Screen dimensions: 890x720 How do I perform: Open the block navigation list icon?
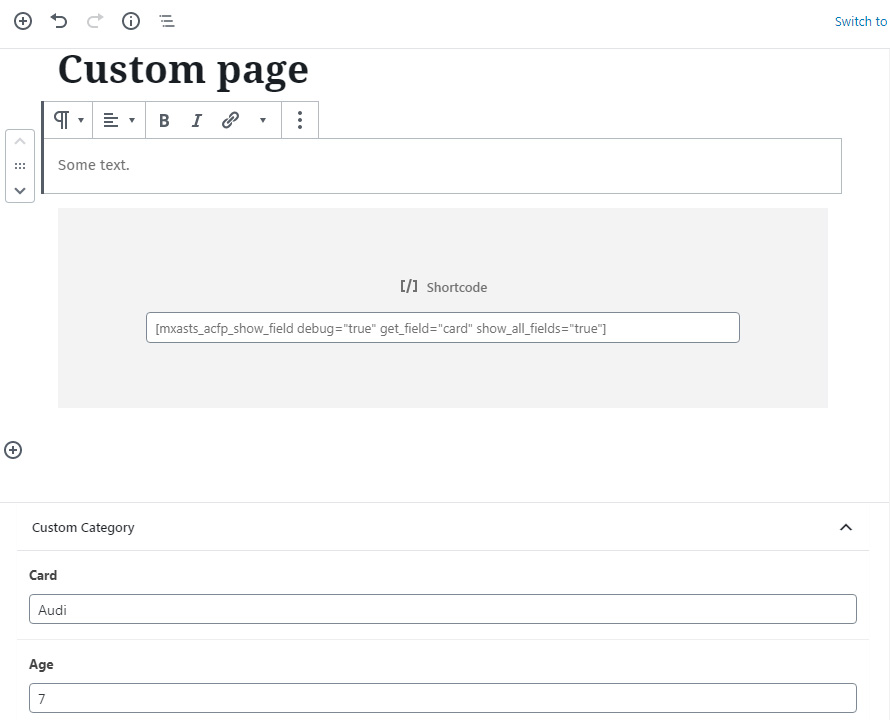(167, 22)
